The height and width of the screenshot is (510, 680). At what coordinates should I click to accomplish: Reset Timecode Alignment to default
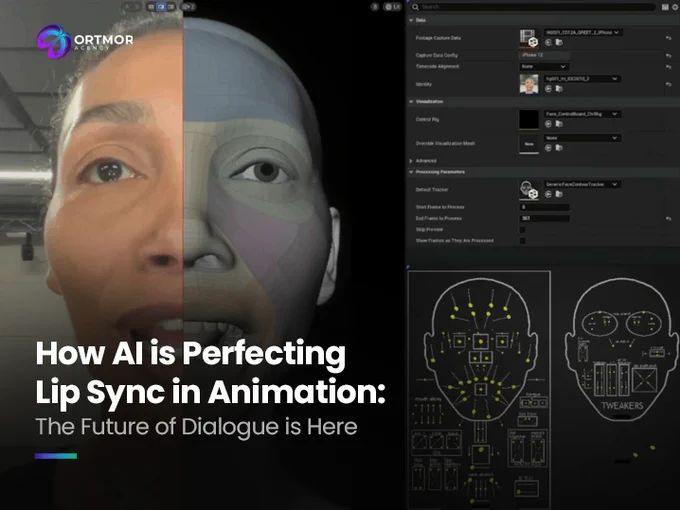coord(668,67)
